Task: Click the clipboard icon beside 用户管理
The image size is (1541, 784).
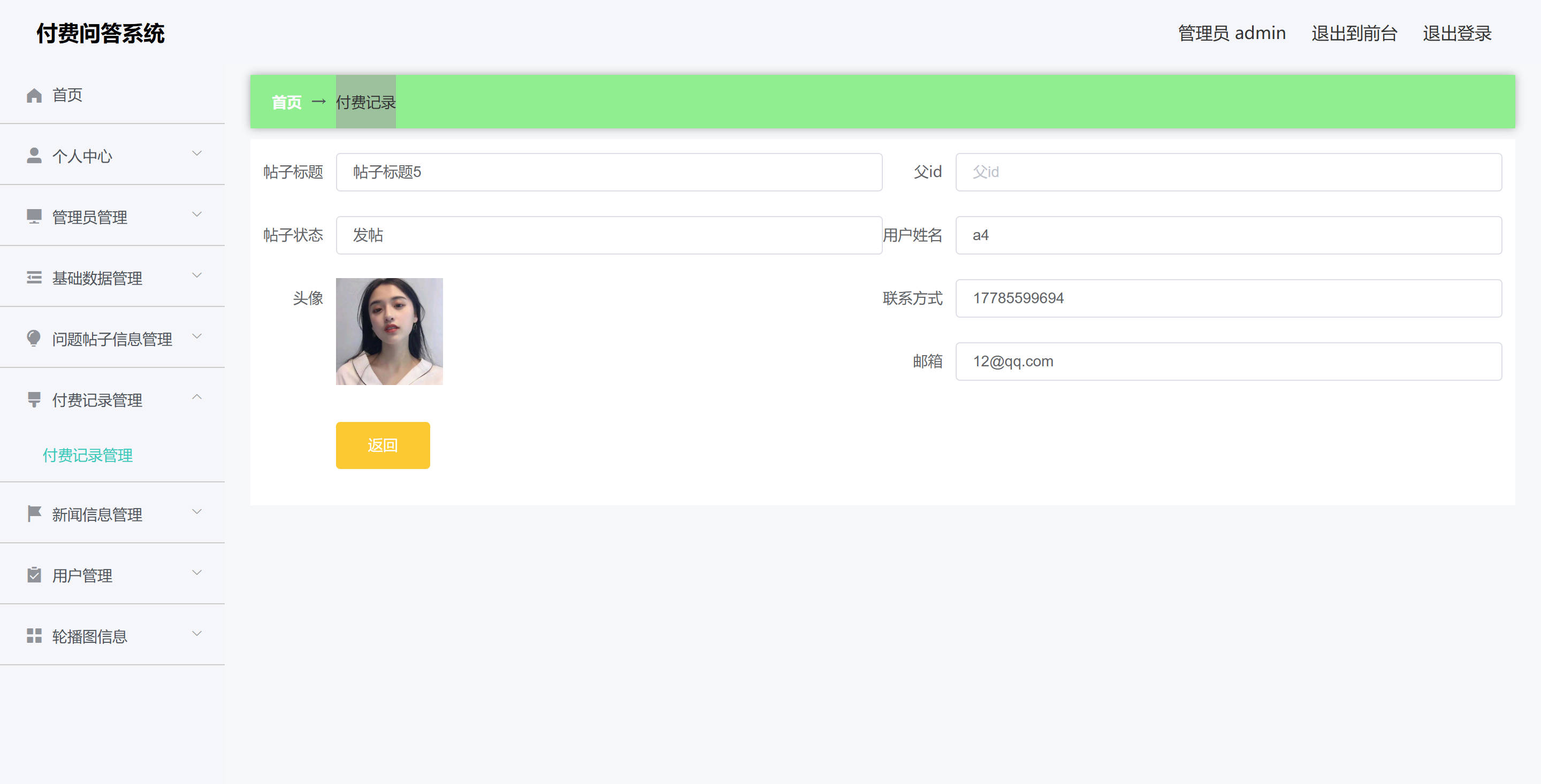Action: 34,575
